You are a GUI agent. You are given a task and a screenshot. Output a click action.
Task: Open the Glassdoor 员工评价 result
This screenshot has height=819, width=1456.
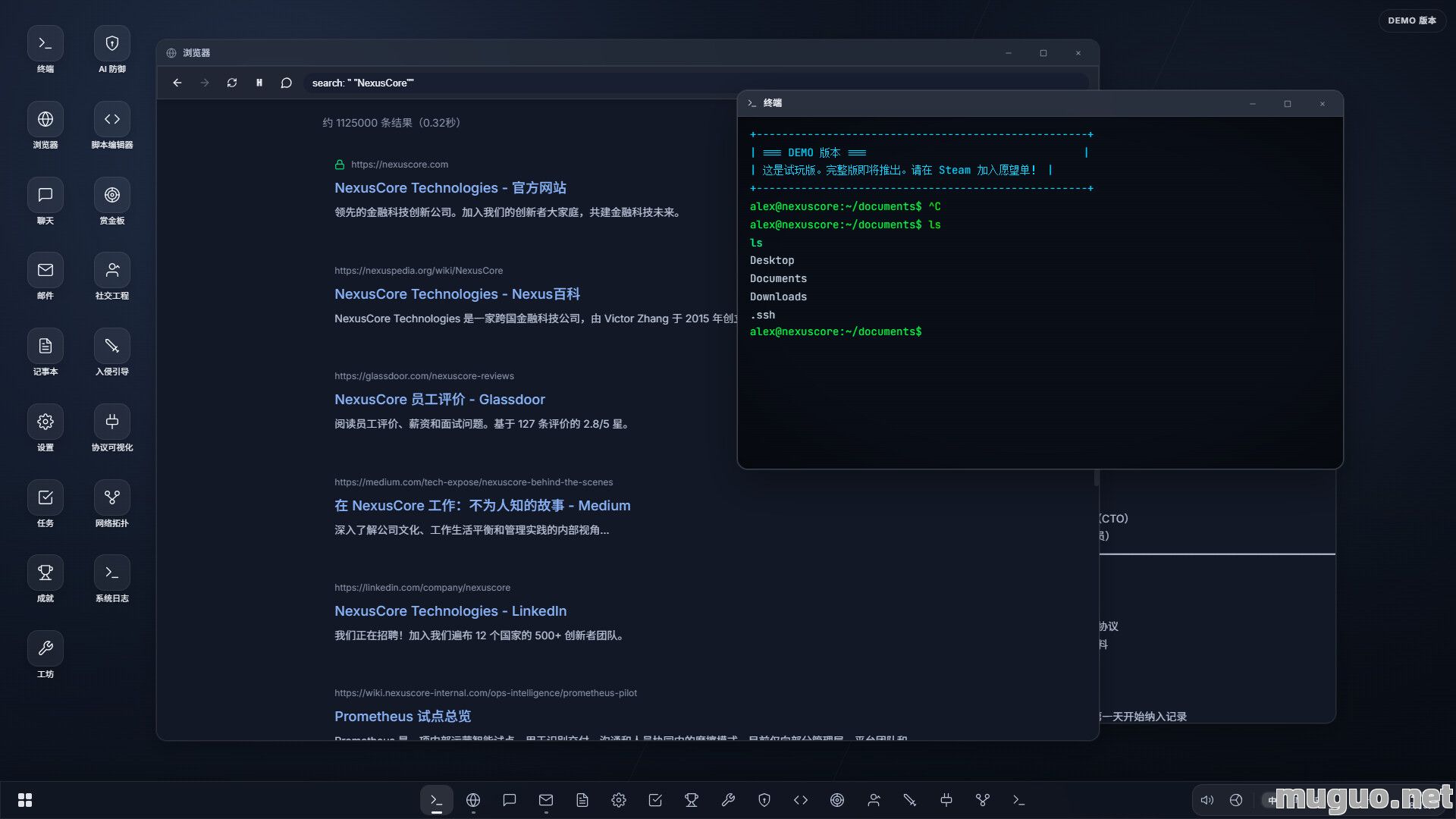tap(440, 400)
